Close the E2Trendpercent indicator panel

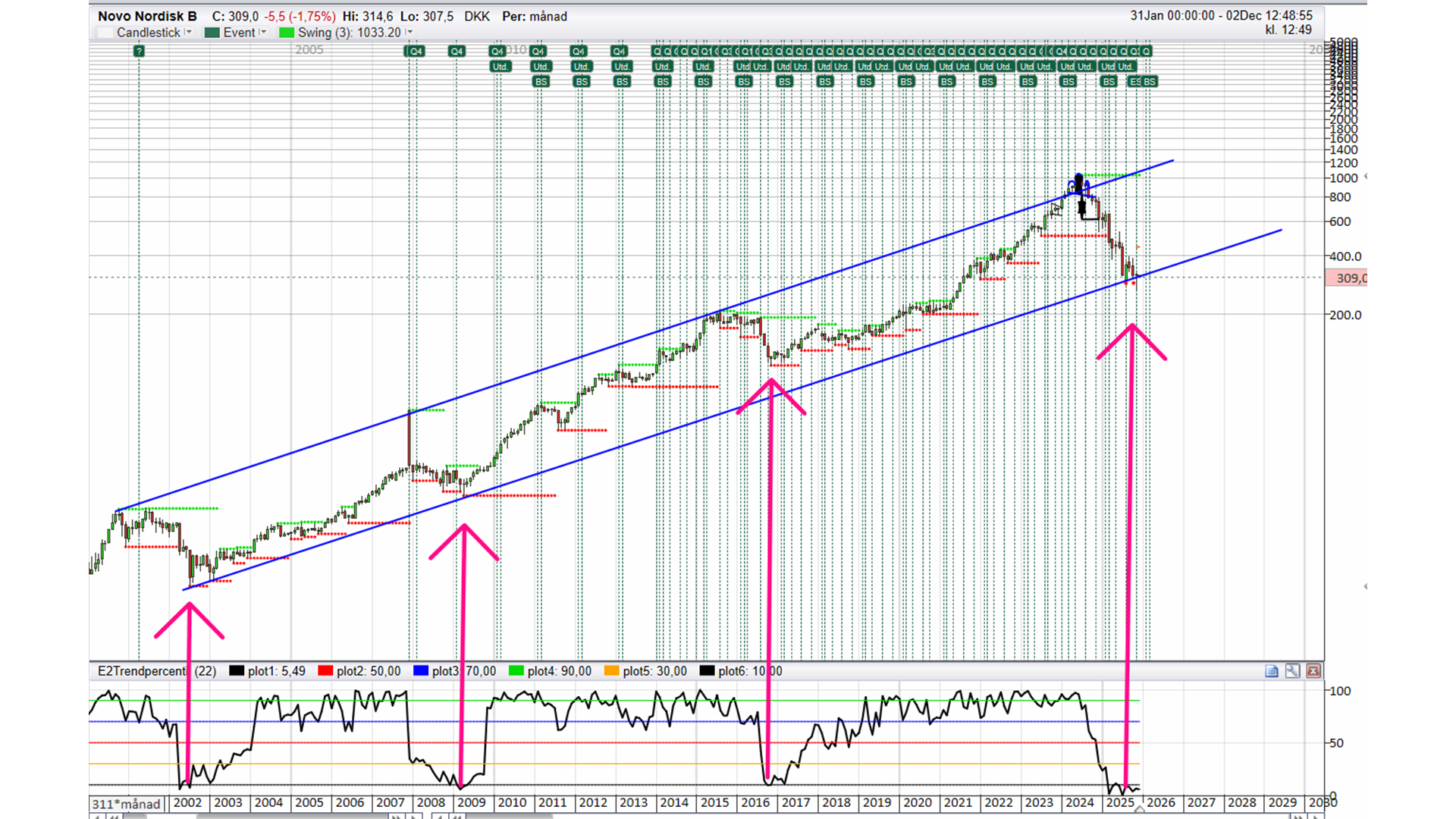pos(1313,671)
